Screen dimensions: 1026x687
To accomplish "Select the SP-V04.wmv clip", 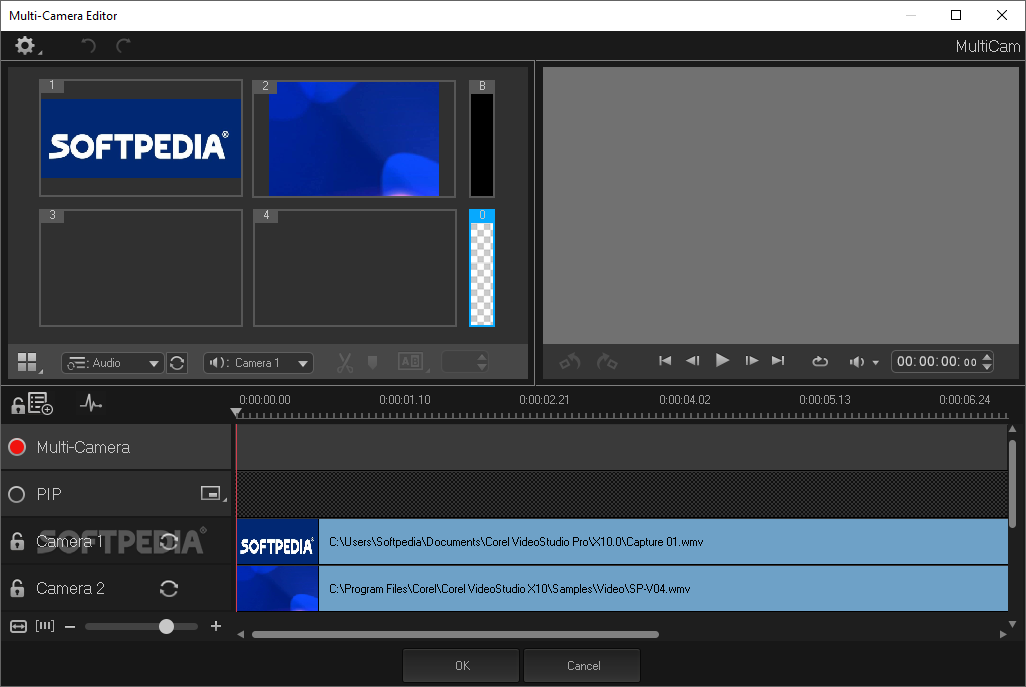I will (x=622, y=589).
